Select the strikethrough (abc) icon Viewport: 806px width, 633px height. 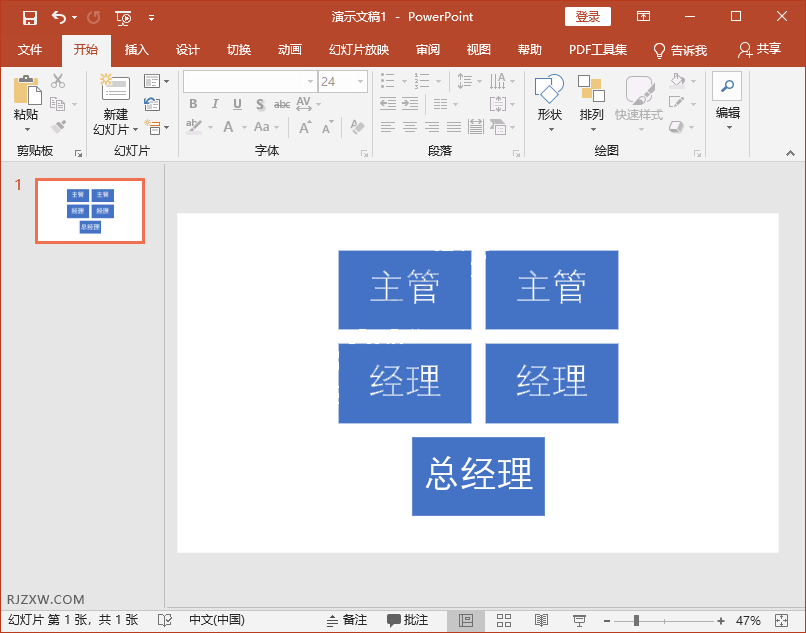click(x=282, y=104)
